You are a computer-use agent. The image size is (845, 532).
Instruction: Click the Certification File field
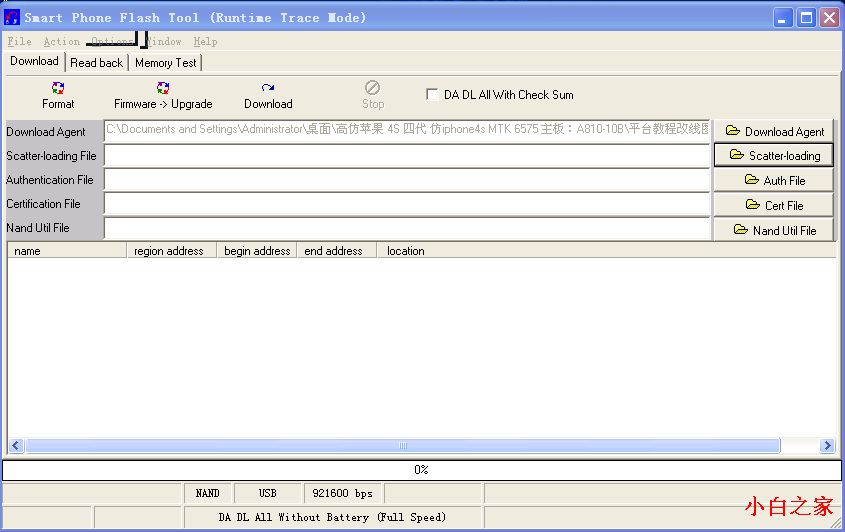tap(407, 204)
